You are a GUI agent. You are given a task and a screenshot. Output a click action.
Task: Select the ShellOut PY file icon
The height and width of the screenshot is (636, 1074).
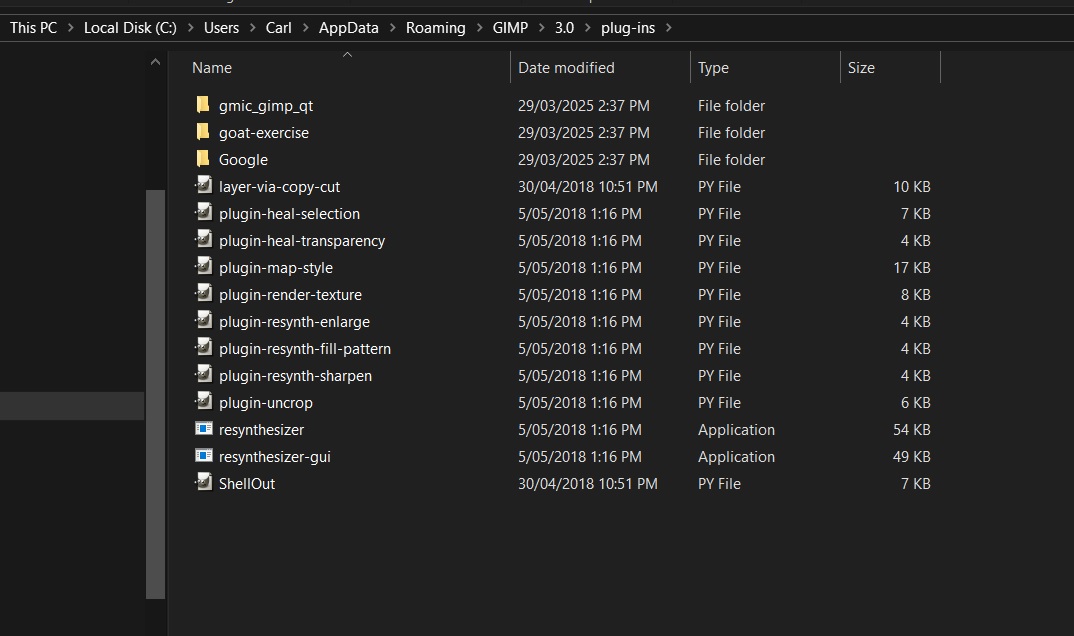[203, 483]
